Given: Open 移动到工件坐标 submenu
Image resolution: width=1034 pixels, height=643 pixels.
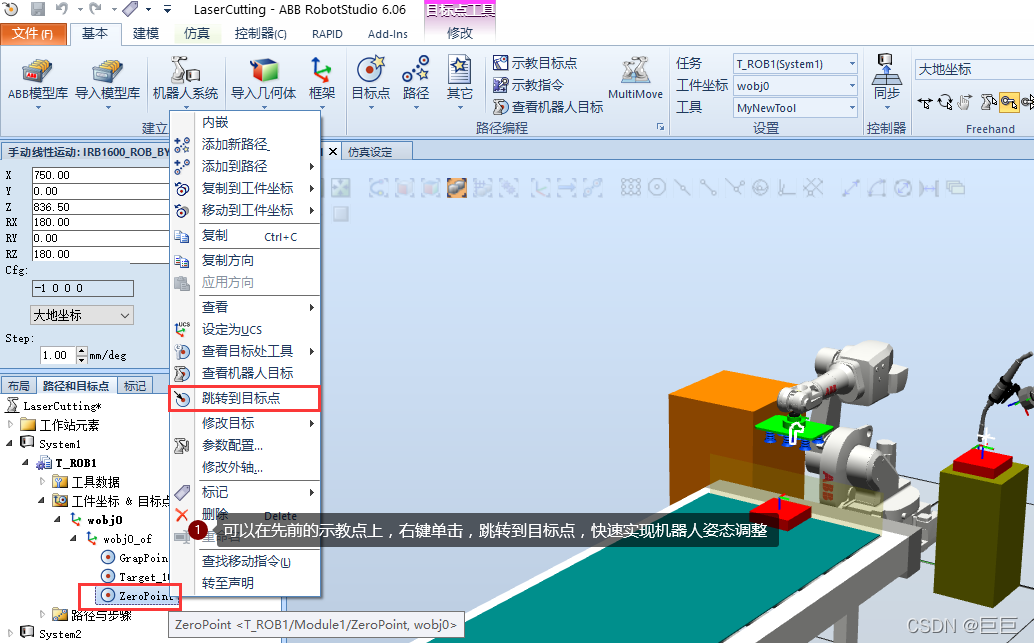Looking at the screenshot, I should [x=245, y=210].
